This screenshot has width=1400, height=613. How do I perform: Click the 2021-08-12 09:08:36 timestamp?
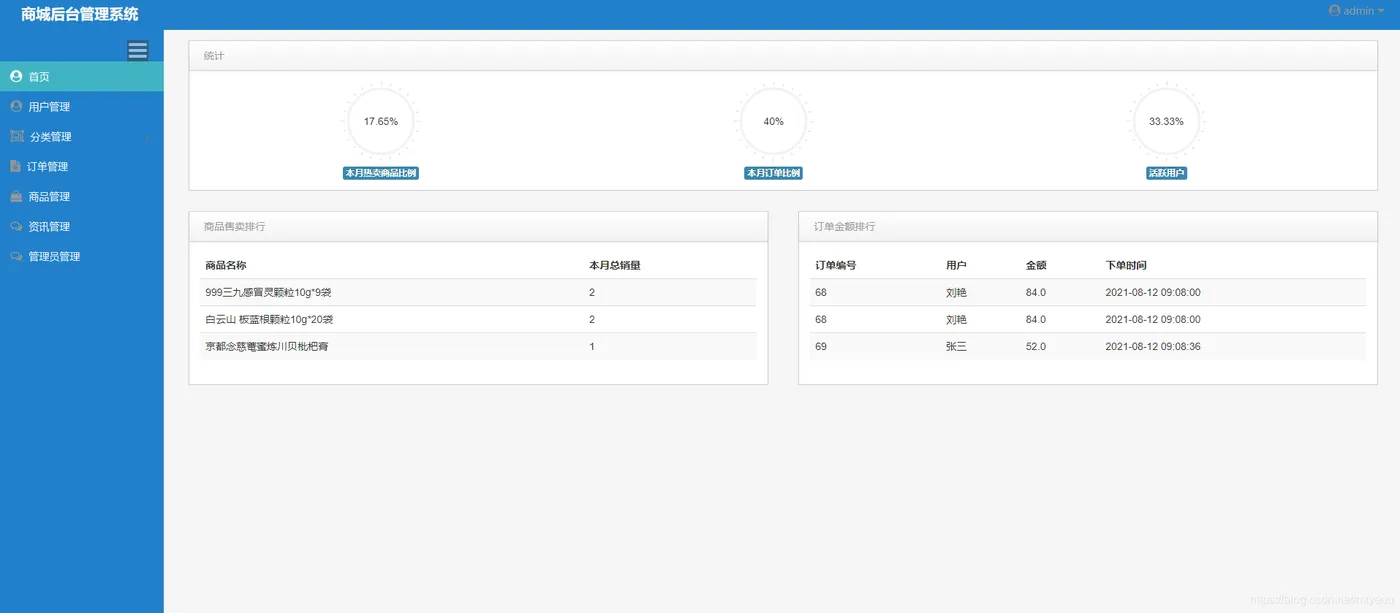(1153, 346)
